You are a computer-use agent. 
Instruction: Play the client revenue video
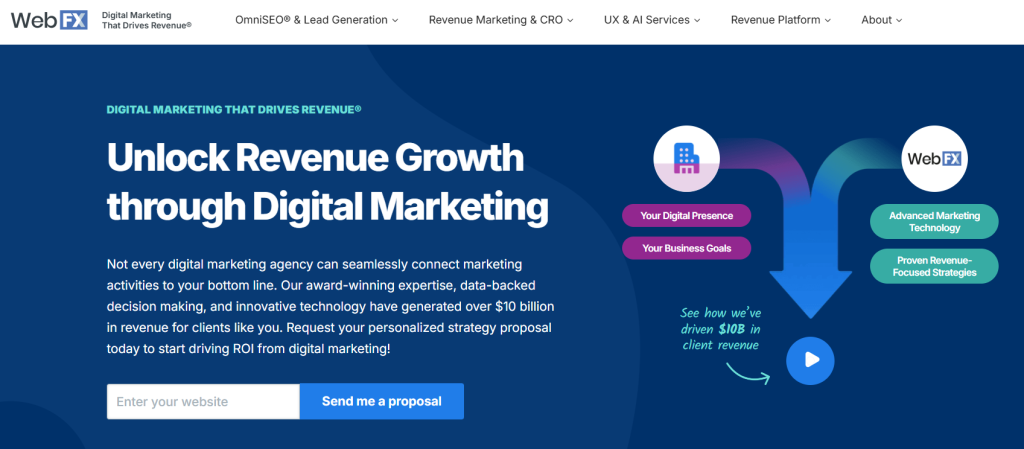click(810, 360)
